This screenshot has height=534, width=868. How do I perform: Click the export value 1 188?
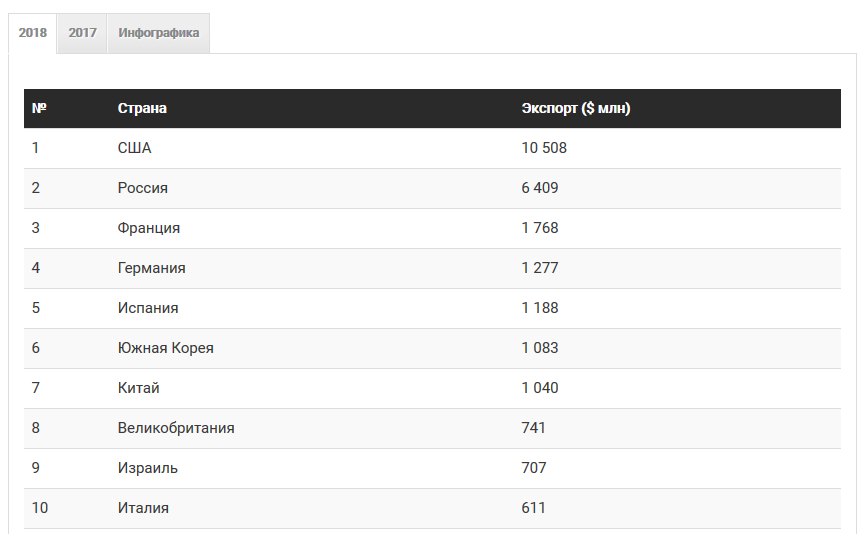[x=540, y=308]
